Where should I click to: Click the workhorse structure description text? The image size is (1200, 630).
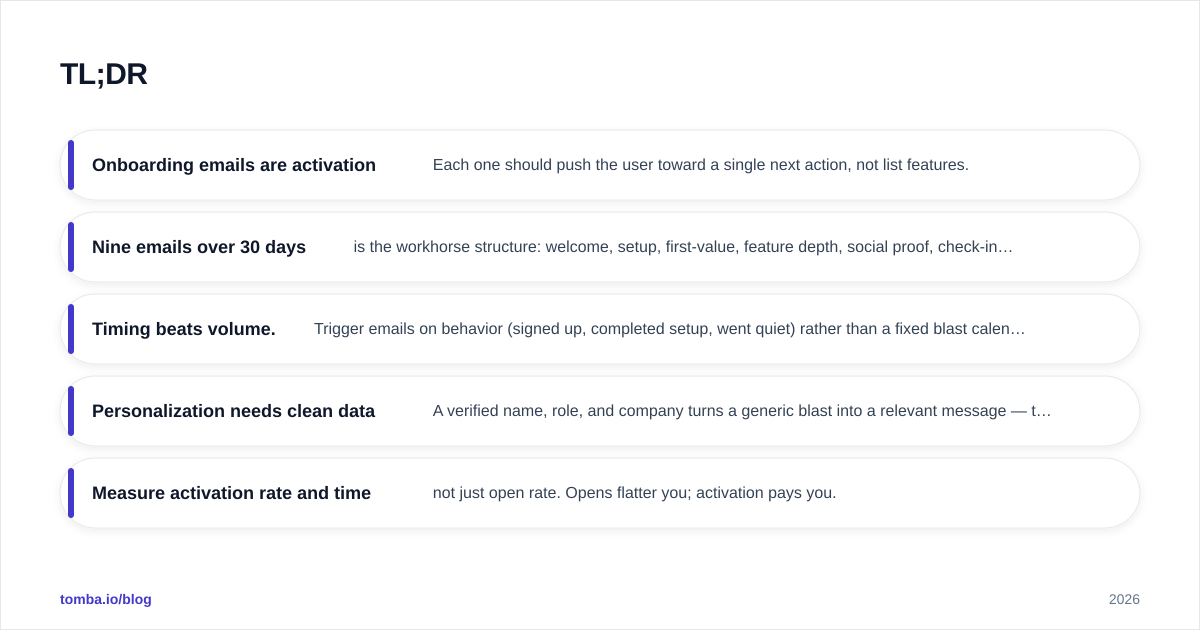[x=683, y=247]
